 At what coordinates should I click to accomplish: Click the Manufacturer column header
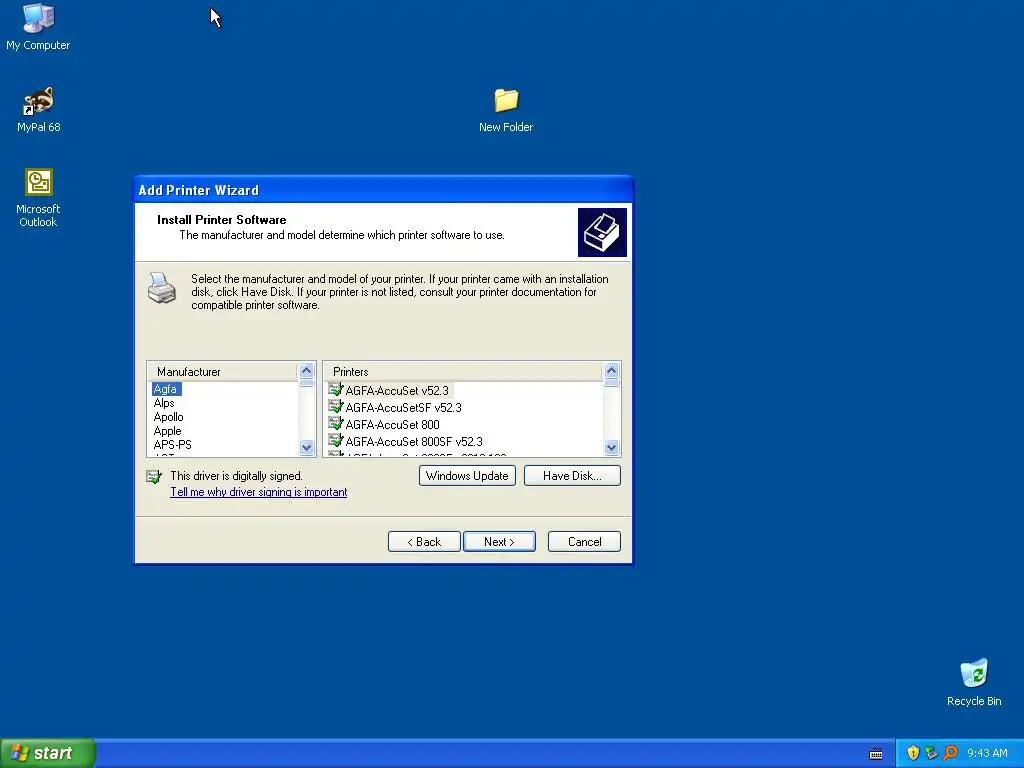pyautogui.click(x=223, y=372)
